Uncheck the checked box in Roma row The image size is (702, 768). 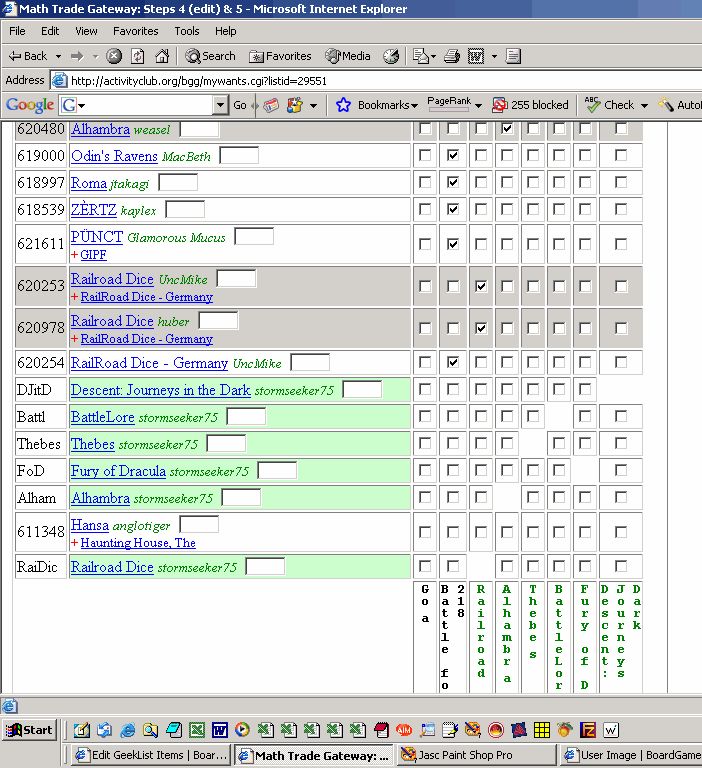coord(453,183)
